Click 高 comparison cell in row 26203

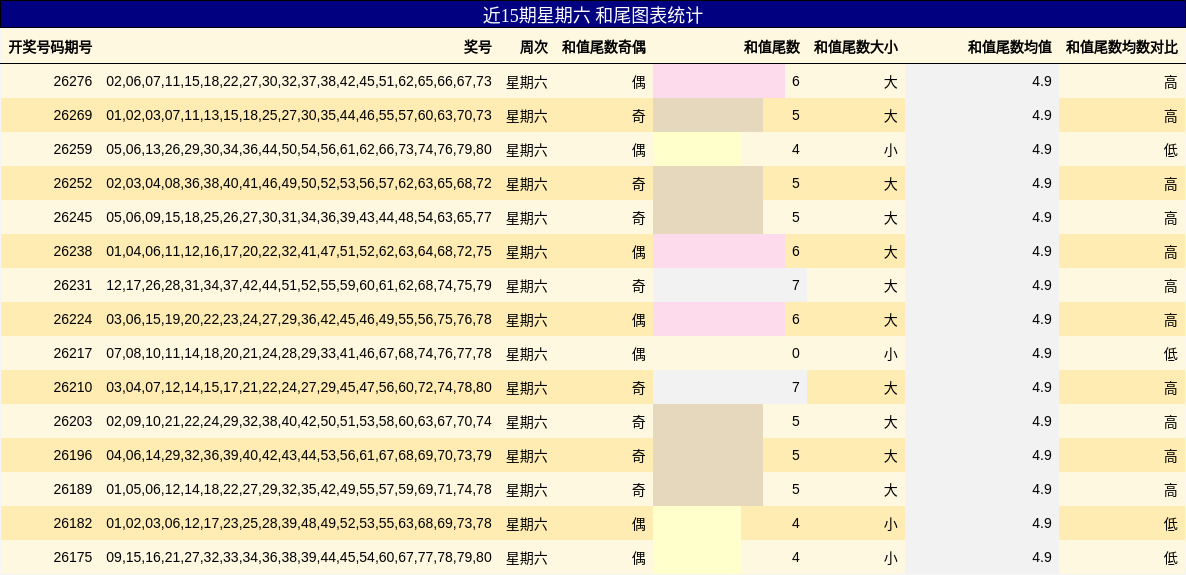point(1170,422)
